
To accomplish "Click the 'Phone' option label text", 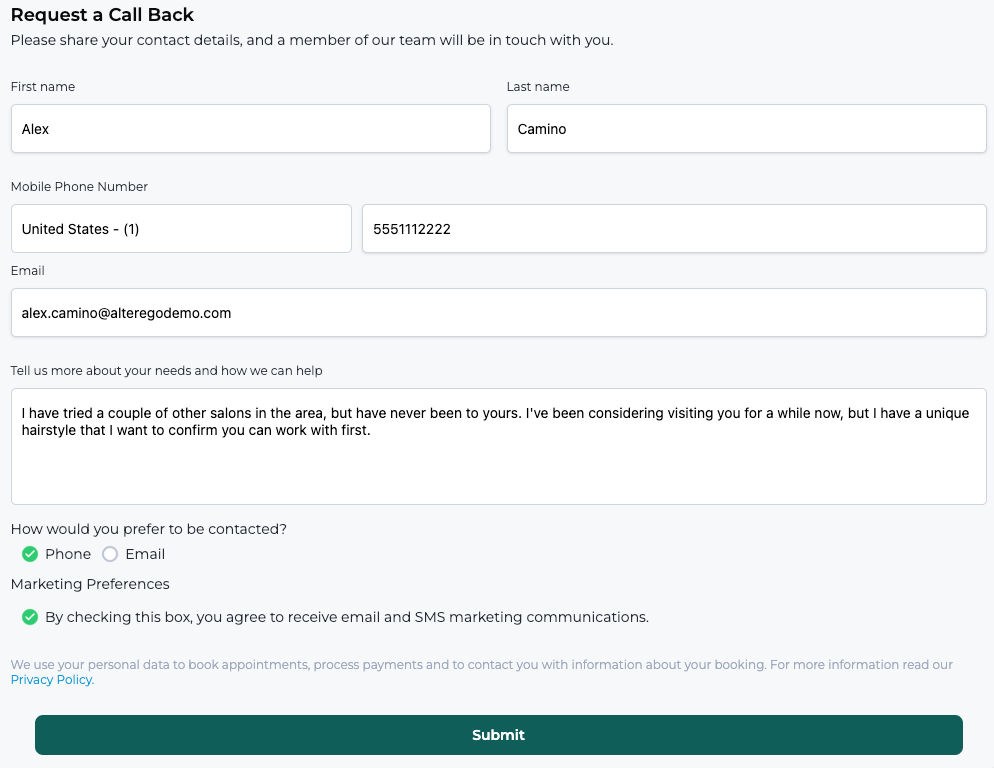I will click(68, 554).
